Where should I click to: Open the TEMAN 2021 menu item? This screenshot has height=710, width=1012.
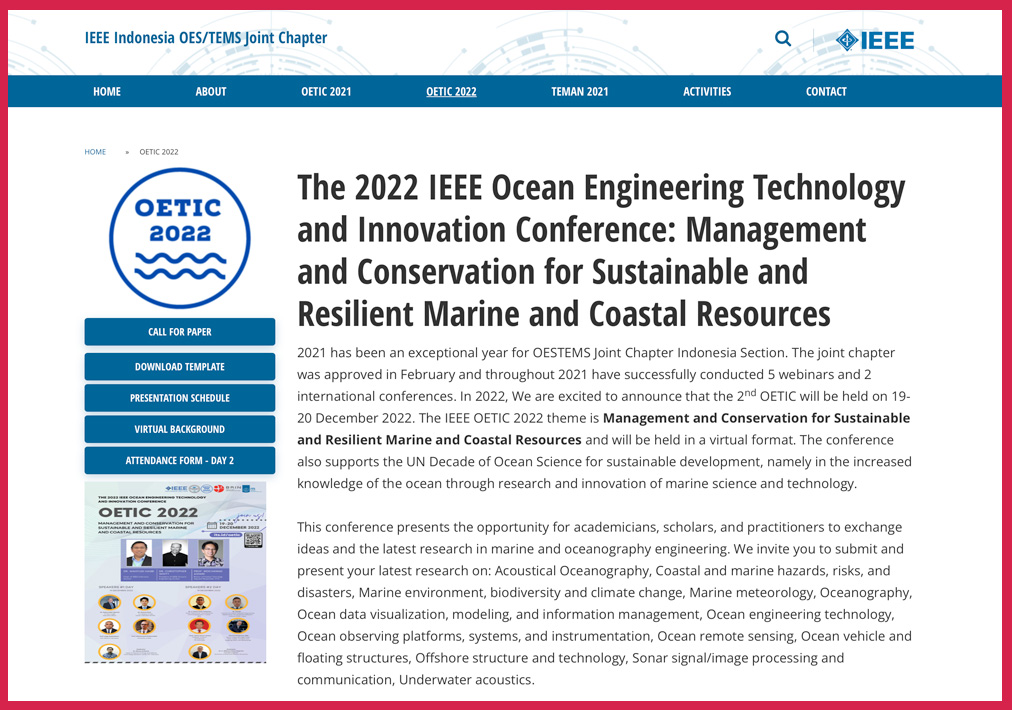(579, 92)
